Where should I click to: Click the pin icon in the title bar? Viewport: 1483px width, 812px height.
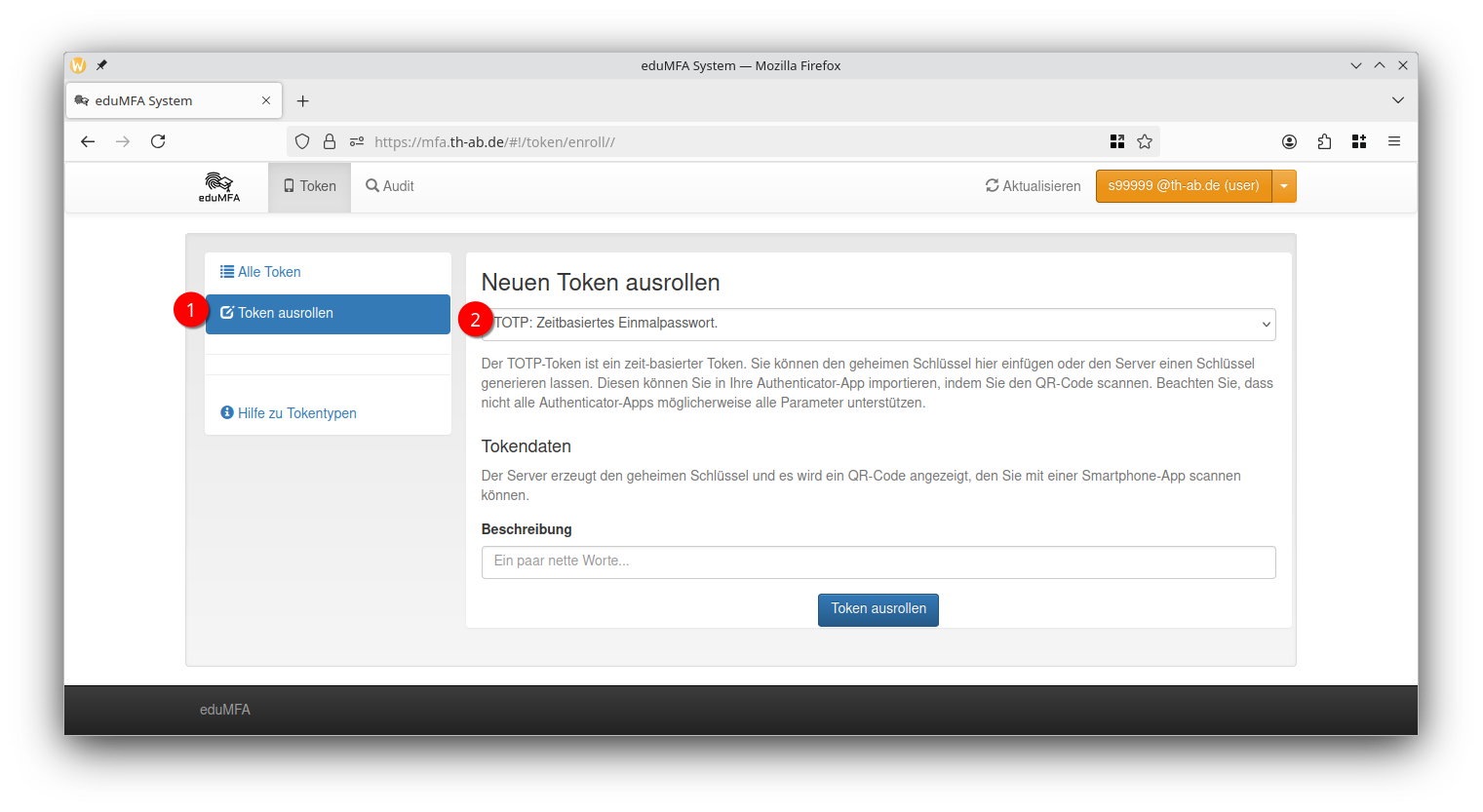101,65
